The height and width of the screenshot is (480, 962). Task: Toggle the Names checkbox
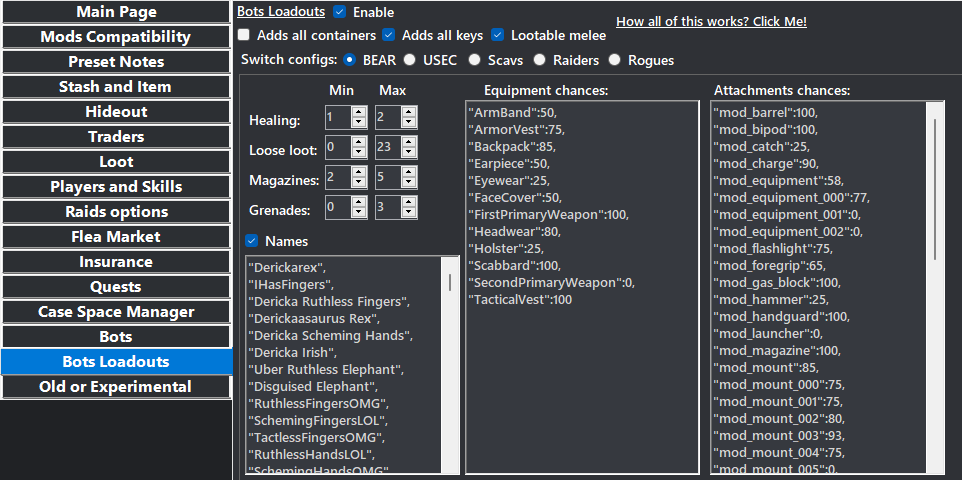[x=252, y=241]
